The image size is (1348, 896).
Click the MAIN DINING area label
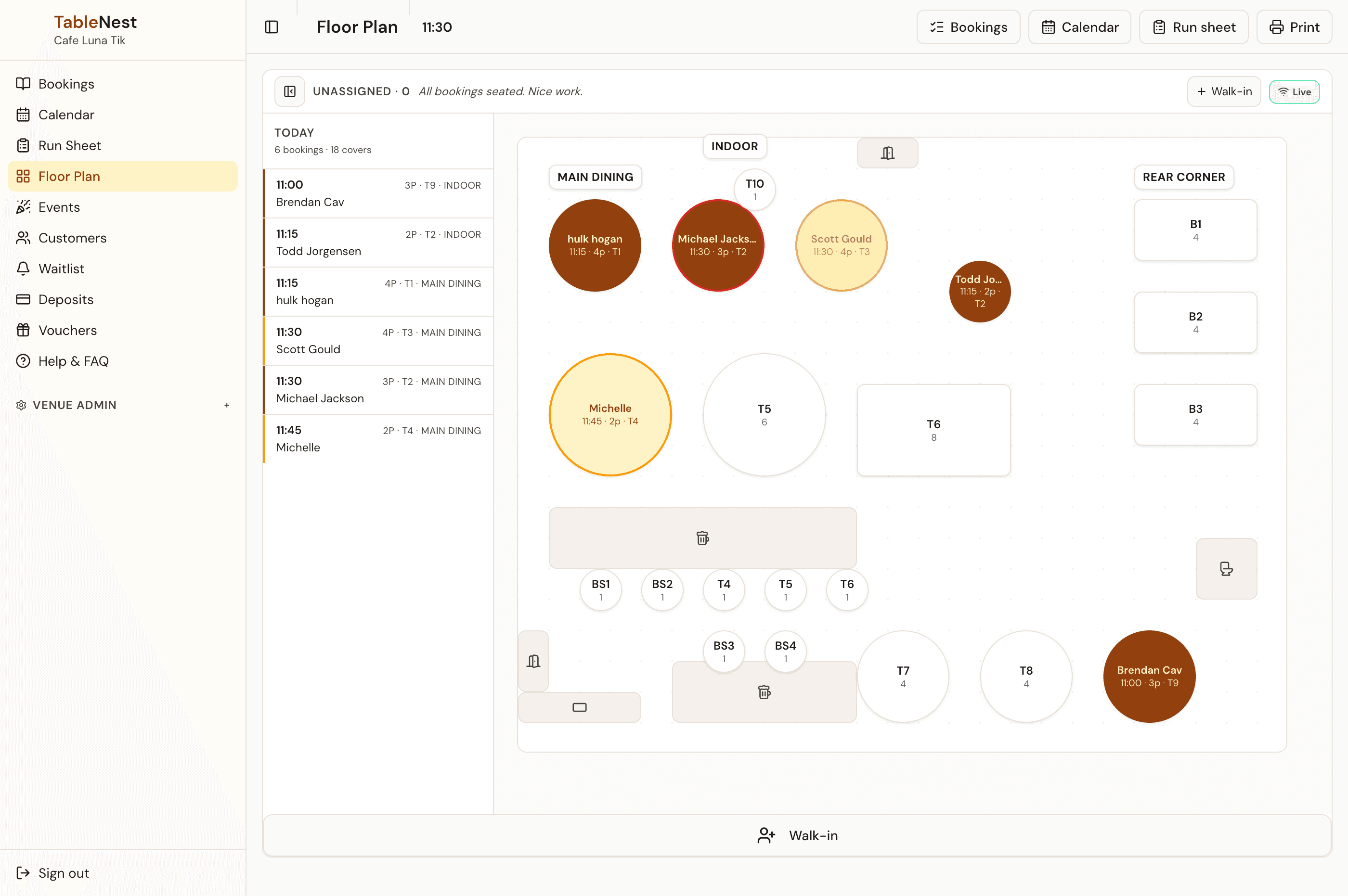[595, 177]
